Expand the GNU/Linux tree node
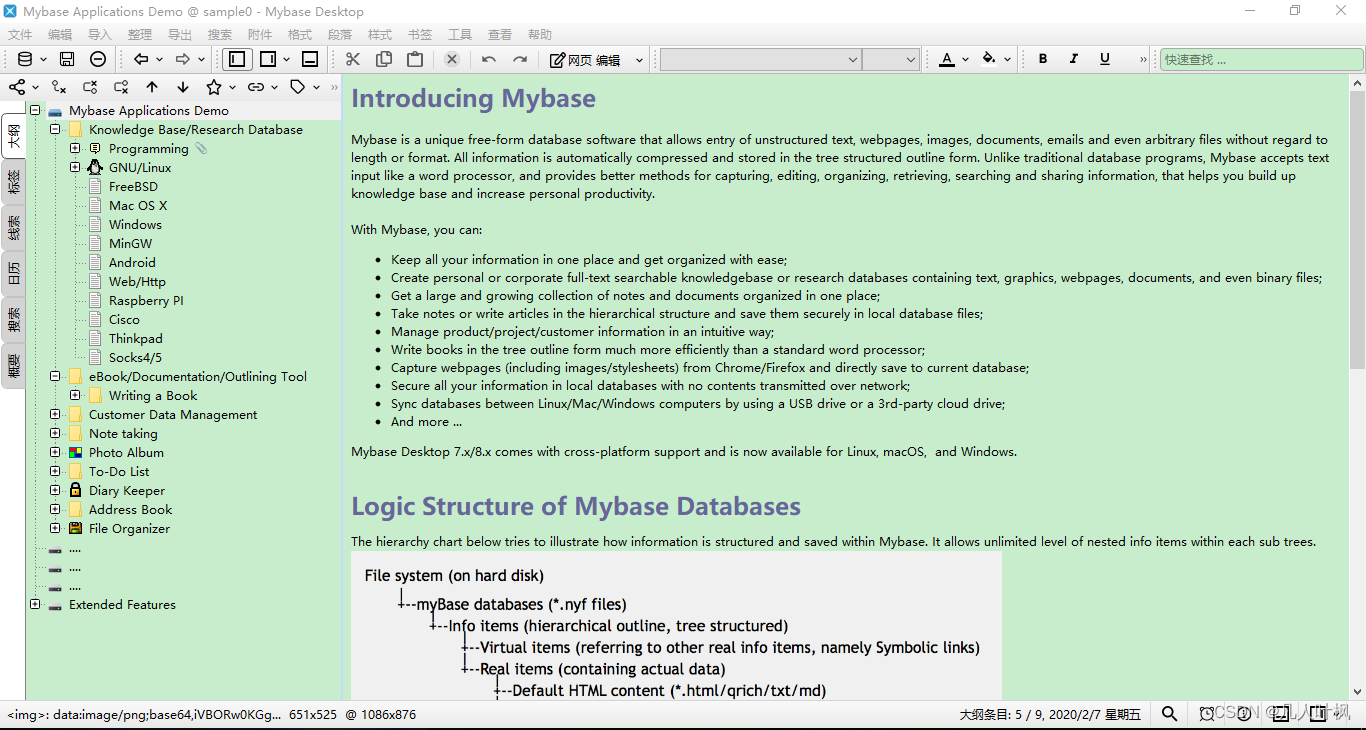The height and width of the screenshot is (730, 1366). point(75,167)
